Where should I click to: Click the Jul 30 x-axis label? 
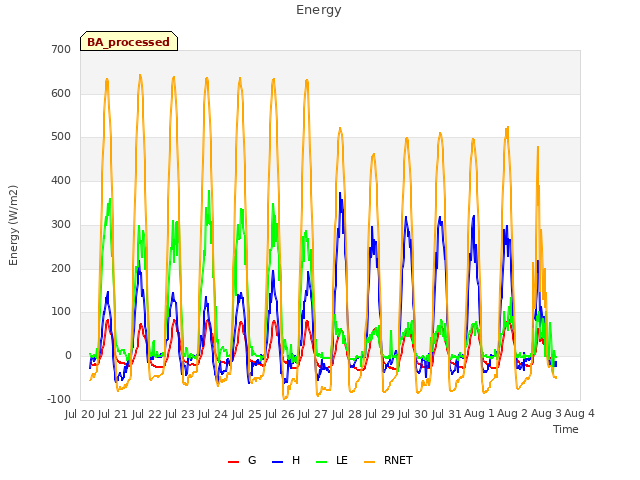tap(413, 414)
